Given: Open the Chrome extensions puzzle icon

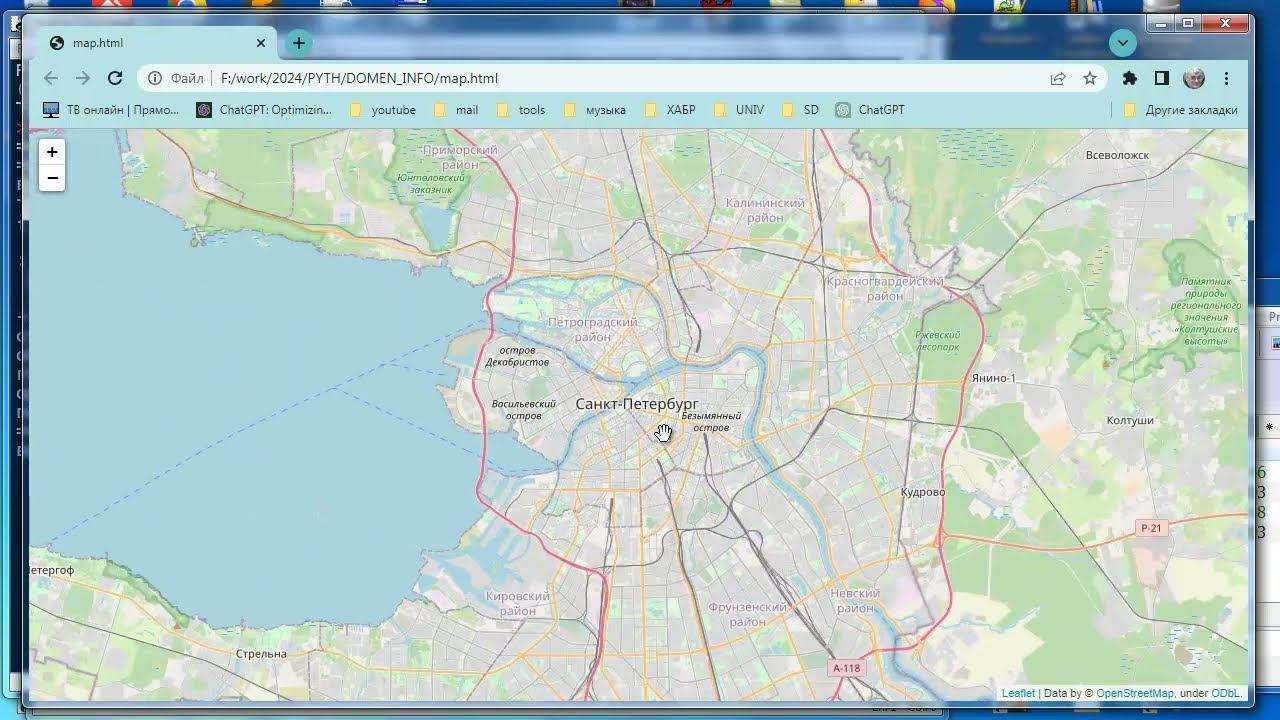Looking at the screenshot, I should point(1130,78).
